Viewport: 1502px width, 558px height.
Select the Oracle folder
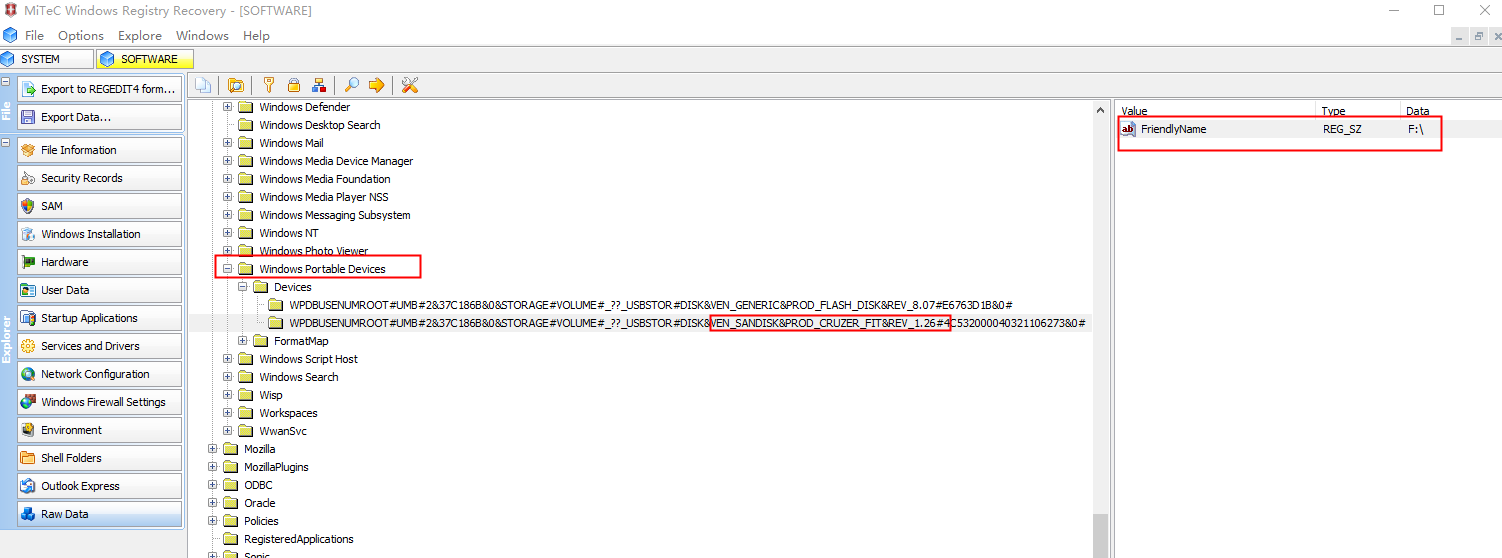click(x=259, y=503)
